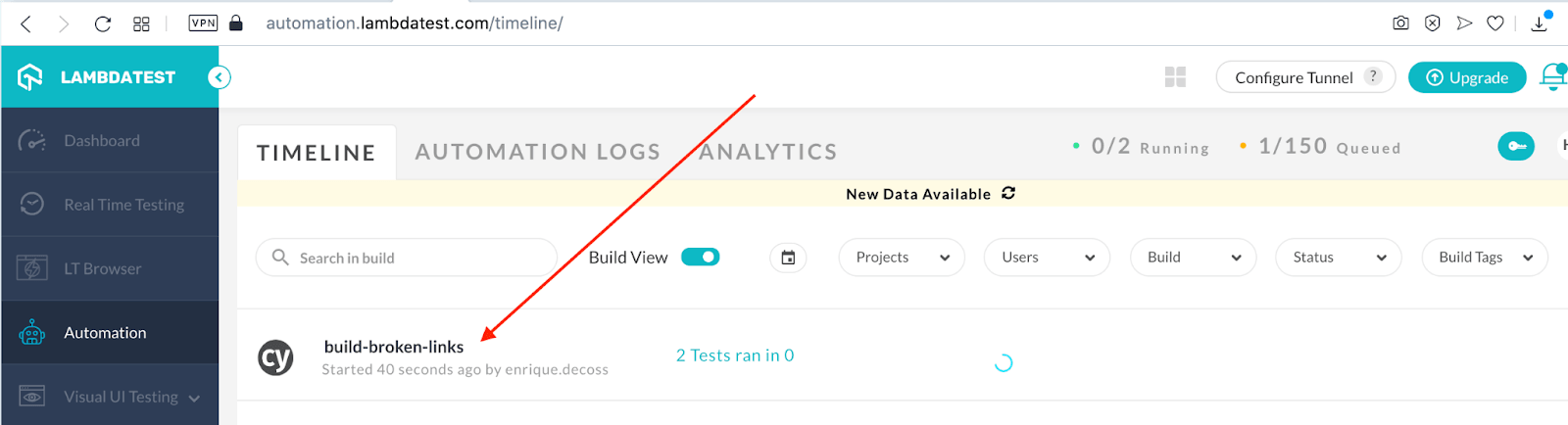Open the Build Tags dropdown
Image resolution: width=1568 pixels, height=425 pixels.
(1485, 258)
